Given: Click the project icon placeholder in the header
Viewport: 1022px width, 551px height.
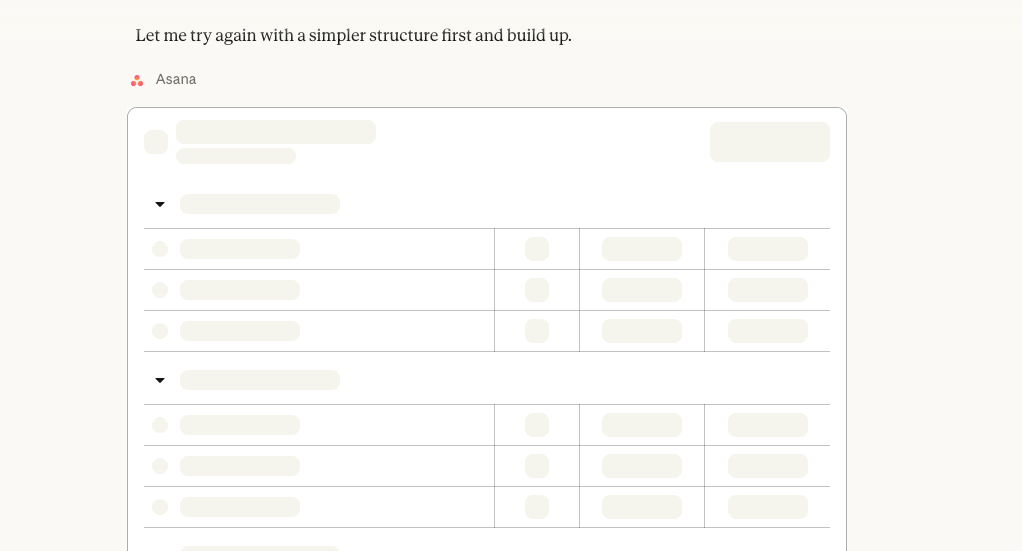Looking at the screenshot, I should [156, 142].
